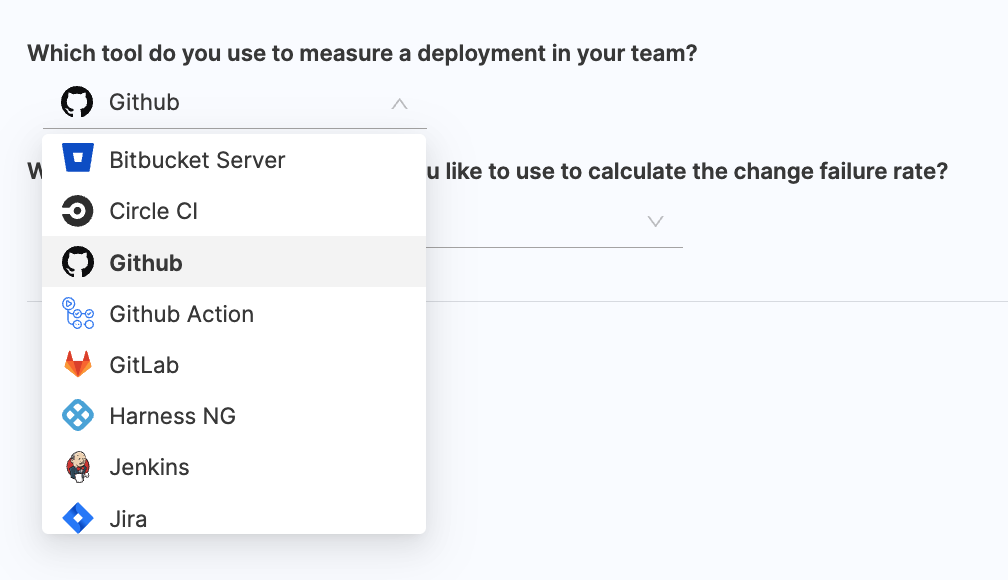Viewport: 1008px width, 580px height.
Task: Click the blue Jira diamond icon
Action: click(x=77, y=518)
